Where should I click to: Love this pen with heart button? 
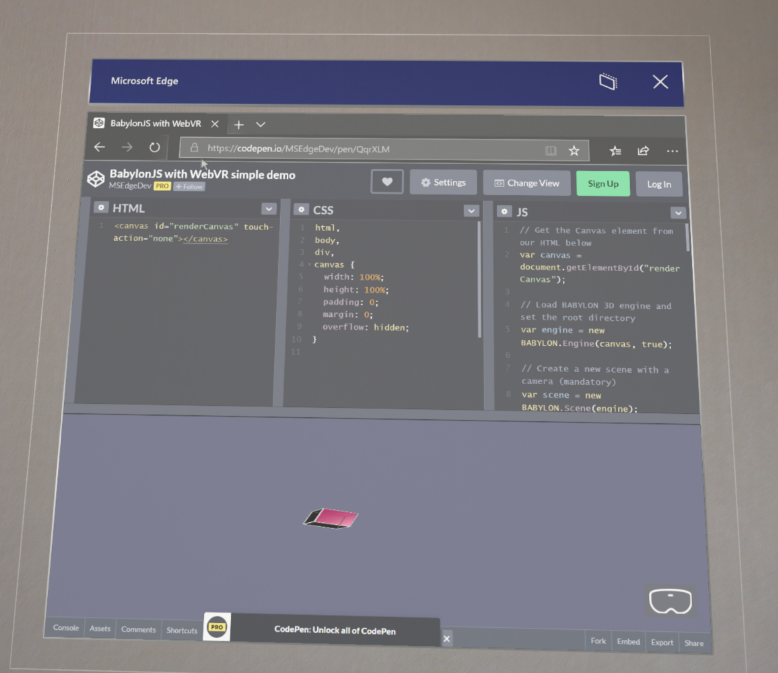click(x=387, y=182)
